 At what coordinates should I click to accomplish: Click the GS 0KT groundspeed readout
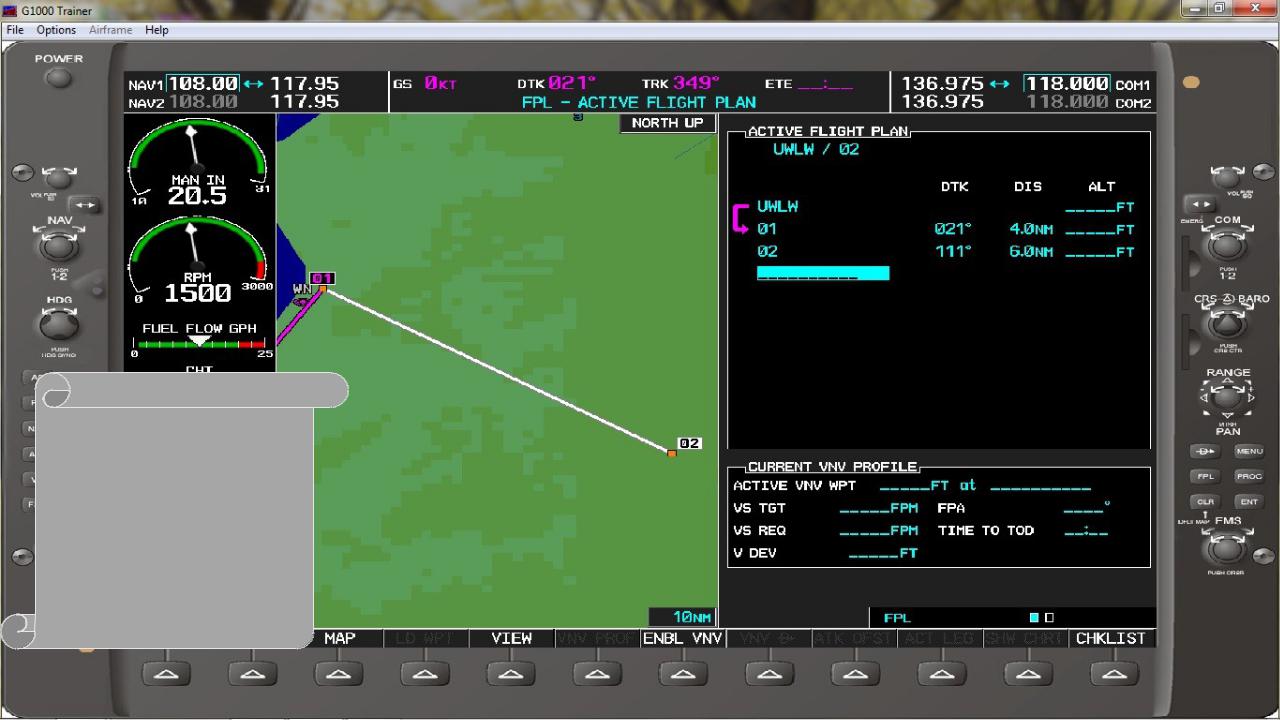point(425,84)
